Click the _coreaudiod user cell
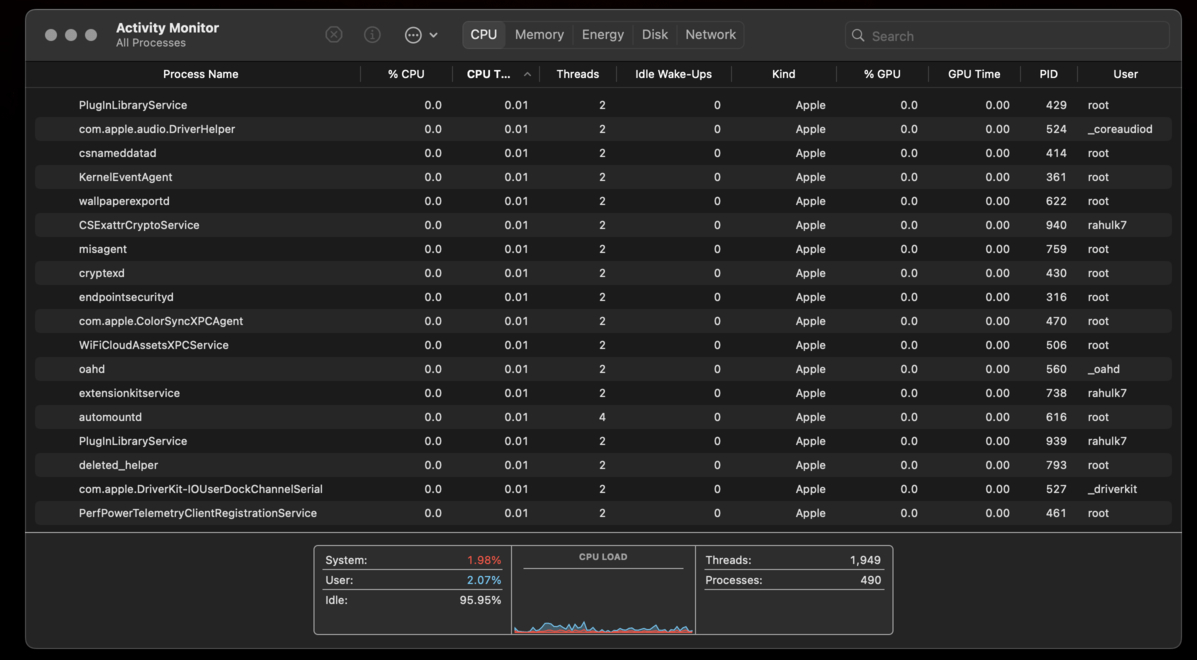 tap(1120, 130)
